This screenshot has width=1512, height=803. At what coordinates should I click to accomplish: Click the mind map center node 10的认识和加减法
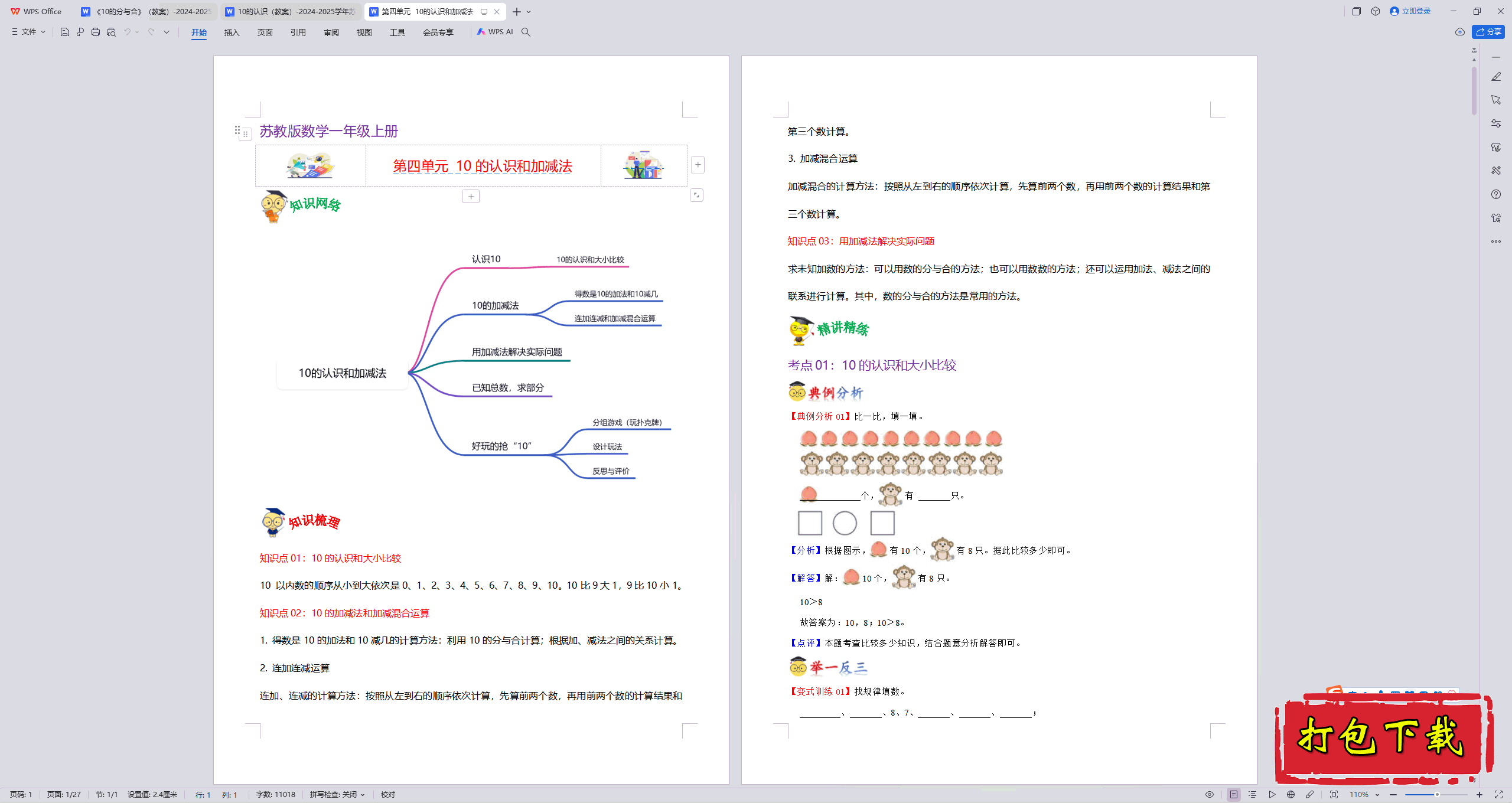coord(343,373)
